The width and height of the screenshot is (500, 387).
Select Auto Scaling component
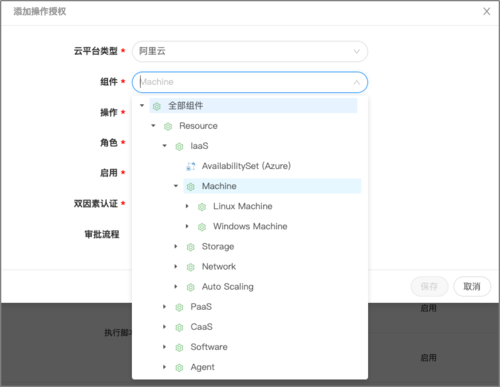coord(228,287)
